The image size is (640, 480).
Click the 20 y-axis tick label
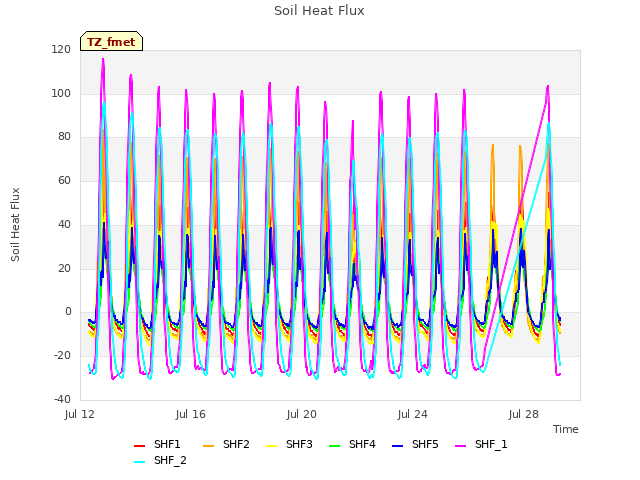point(64,268)
